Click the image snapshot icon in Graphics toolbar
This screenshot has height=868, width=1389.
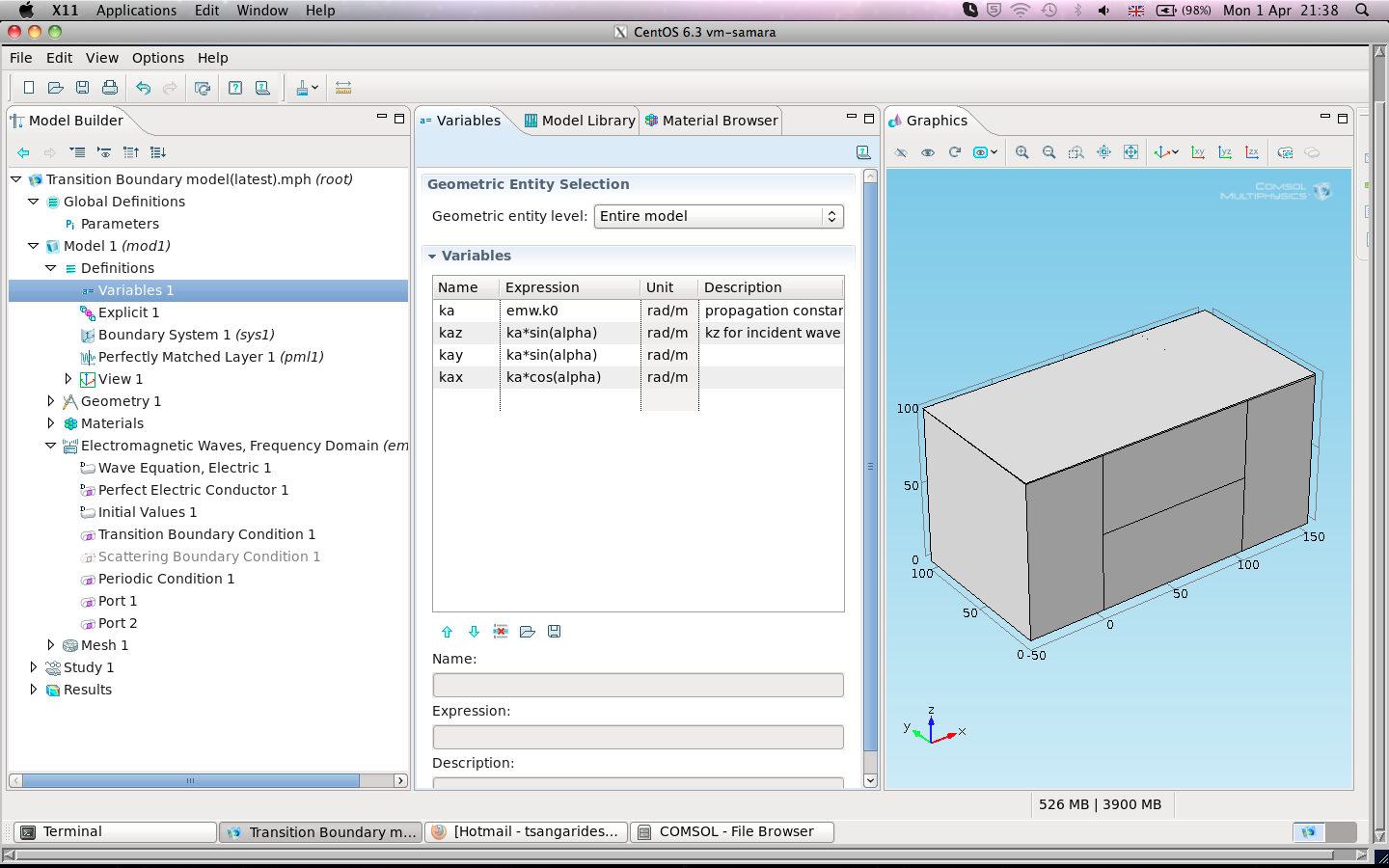coord(1285,152)
